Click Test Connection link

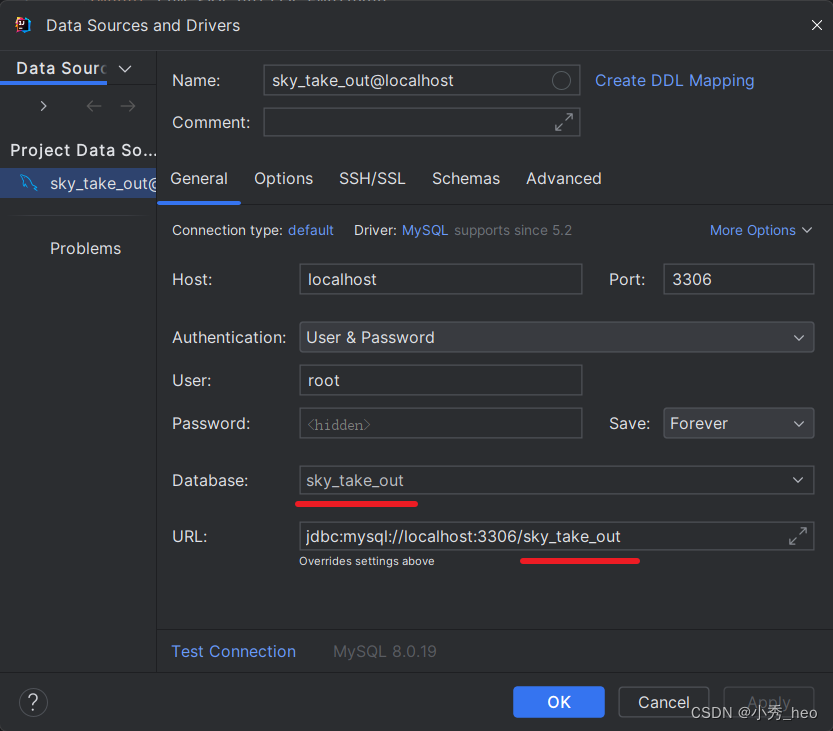coord(234,651)
